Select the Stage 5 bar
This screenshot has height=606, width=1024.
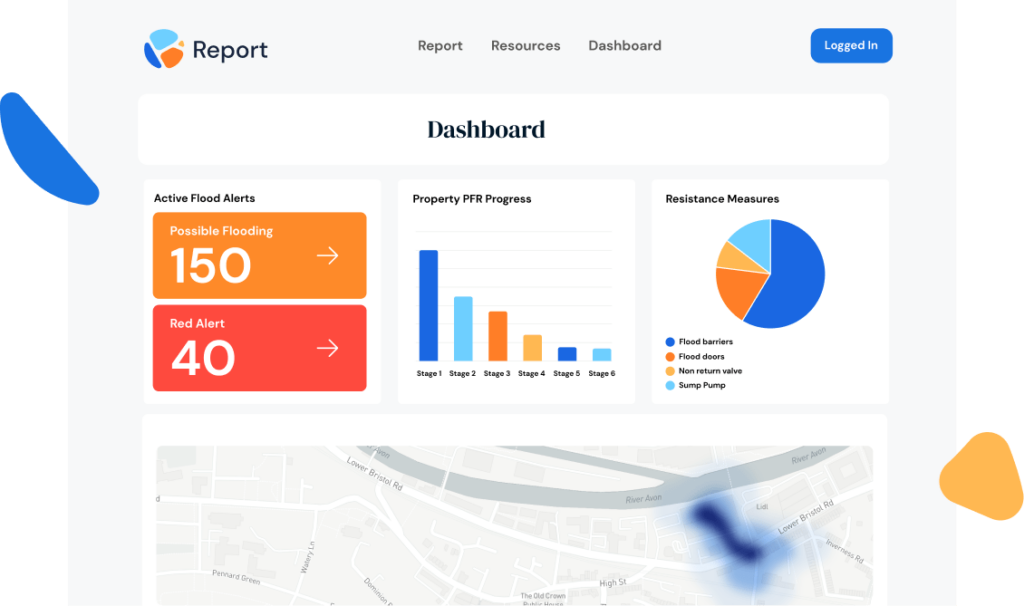click(567, 354)
